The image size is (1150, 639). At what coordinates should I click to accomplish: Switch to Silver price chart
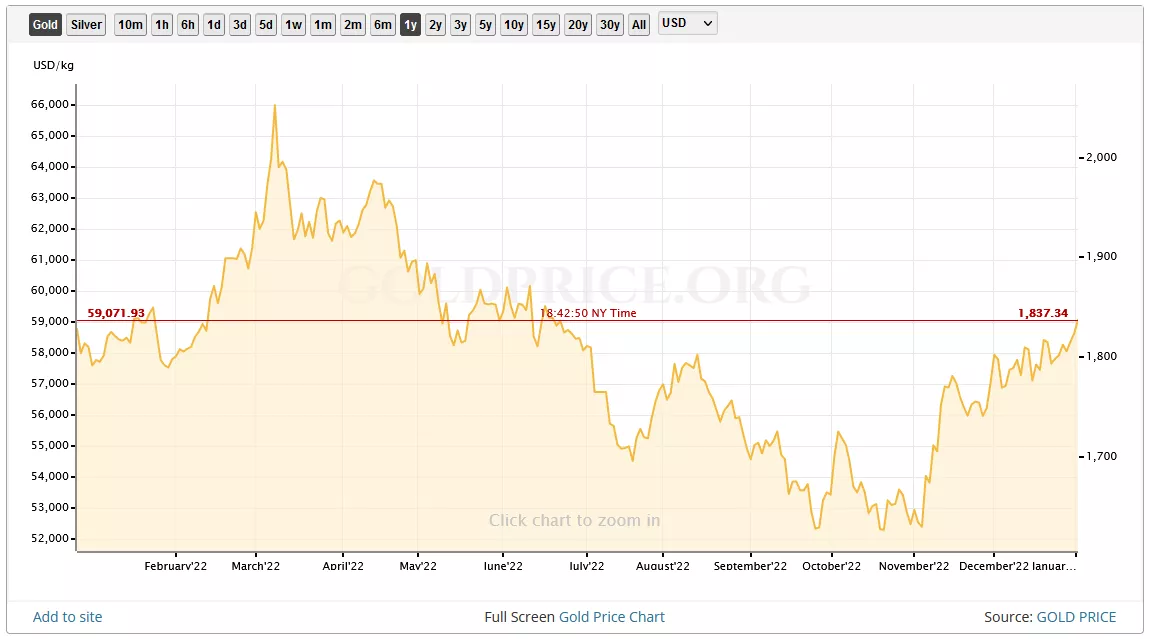(x=86, y=25)
